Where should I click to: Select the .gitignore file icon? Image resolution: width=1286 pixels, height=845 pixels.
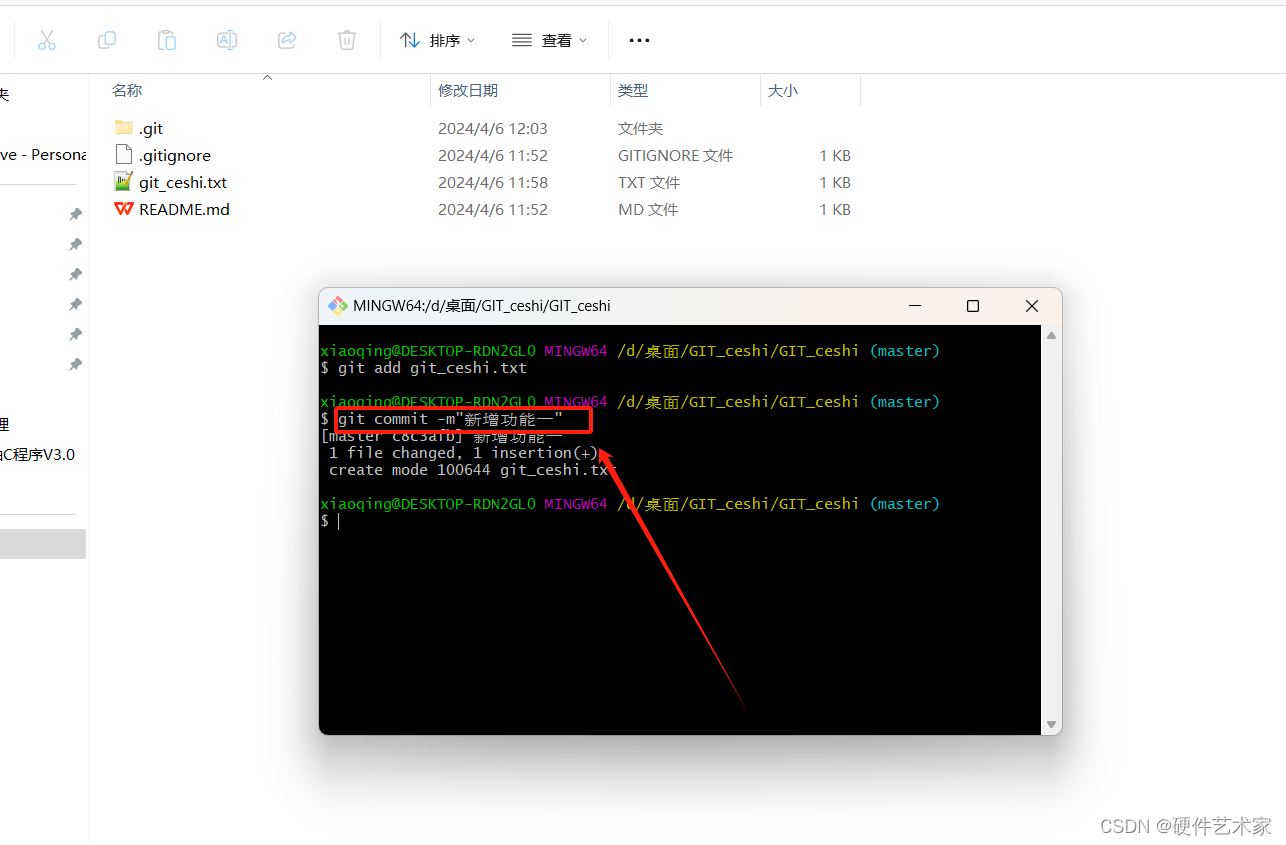coord(124,154)
